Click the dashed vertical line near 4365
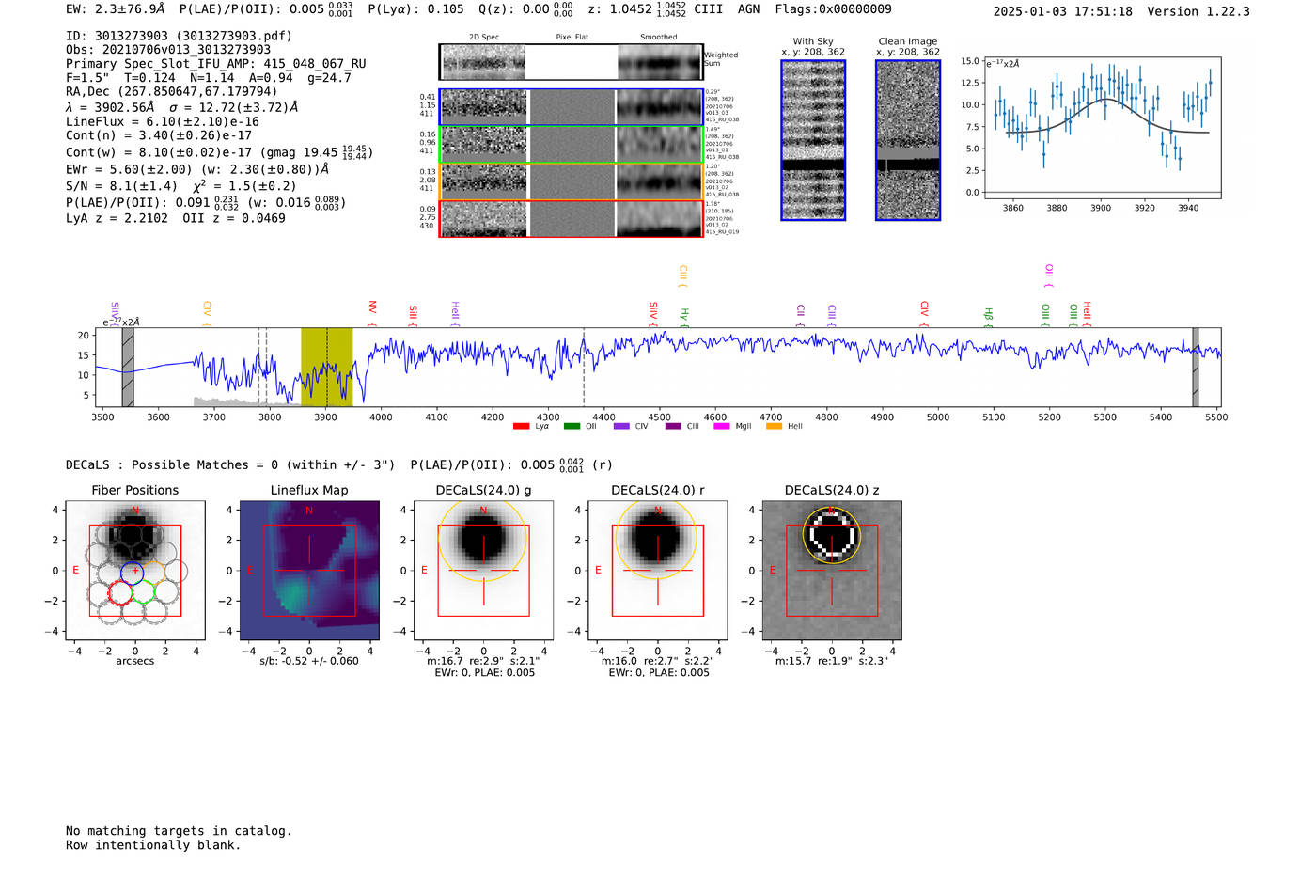1316x896 pixels. pyautogui.click(x=584, y=367)
